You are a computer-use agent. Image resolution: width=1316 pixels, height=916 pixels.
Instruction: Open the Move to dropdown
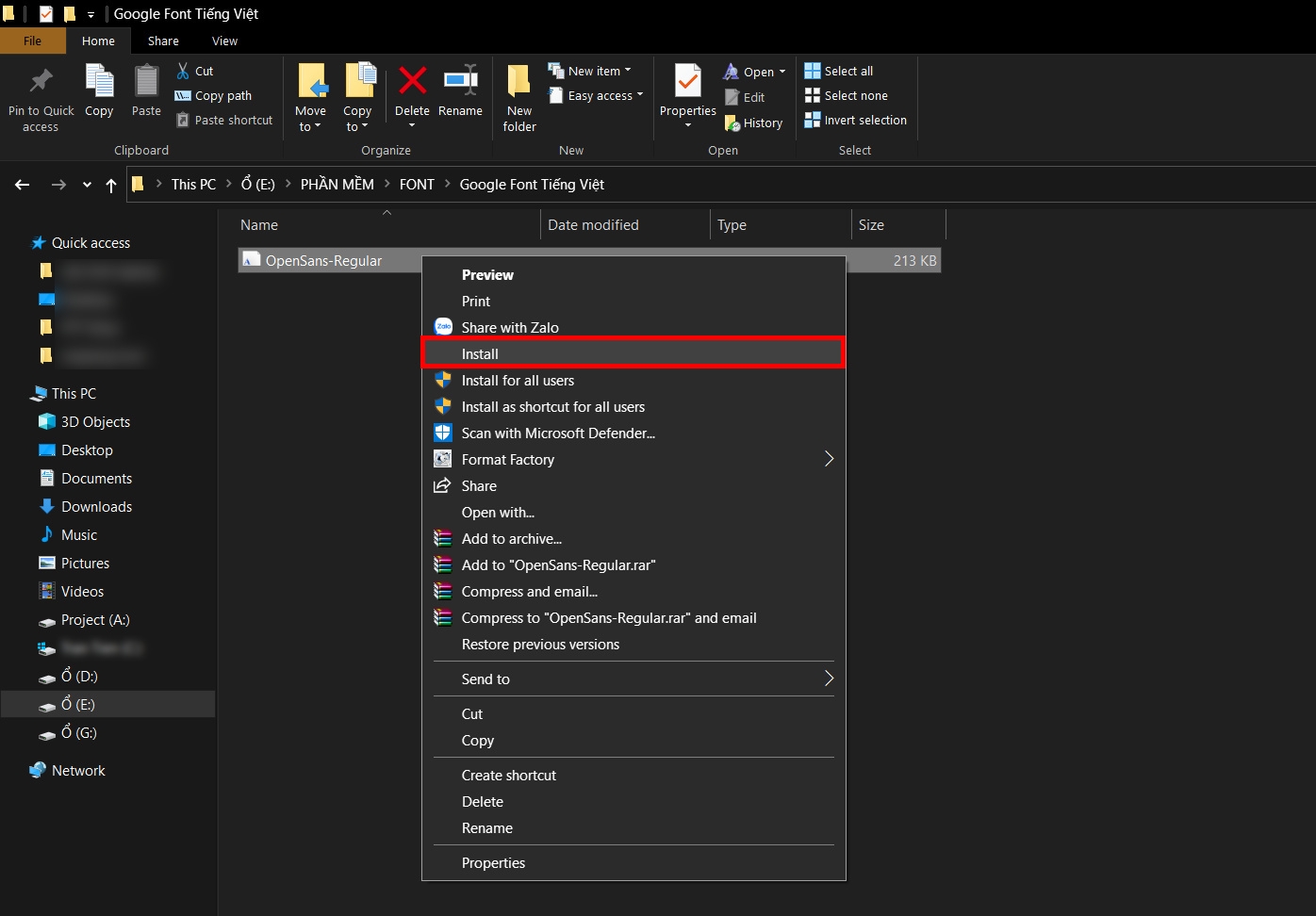311,98
